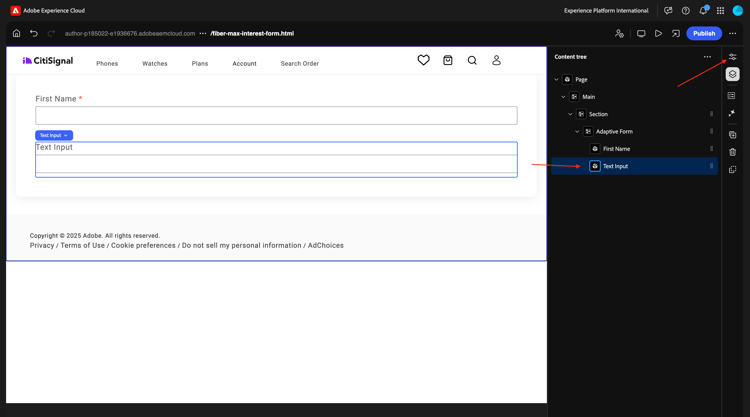Image resolution: width=750 pixels, height=417 pixels.
Task: Click the wishlist heart icon
Action: 423,60
